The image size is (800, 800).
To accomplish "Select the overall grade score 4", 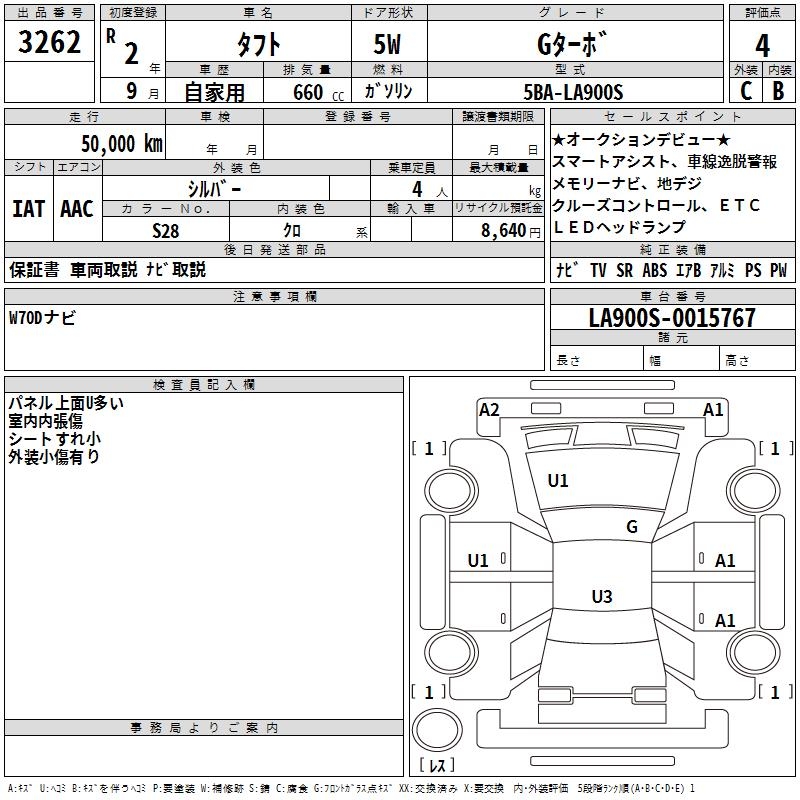I will 762,46.
